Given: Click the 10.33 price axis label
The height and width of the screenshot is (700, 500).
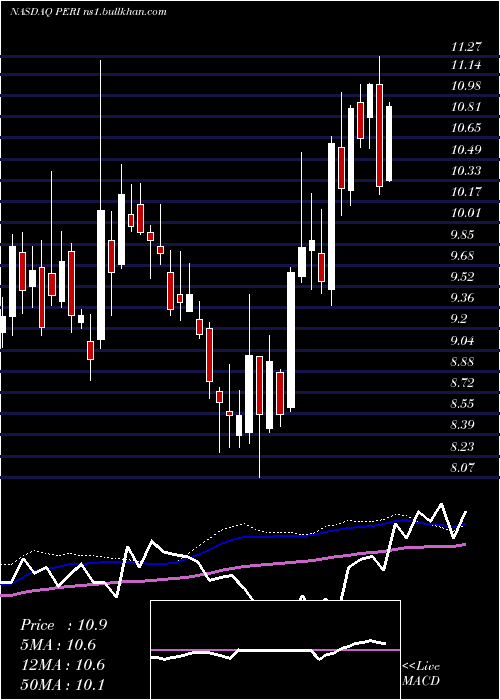Looking at the screenshot, I should 466,171.
